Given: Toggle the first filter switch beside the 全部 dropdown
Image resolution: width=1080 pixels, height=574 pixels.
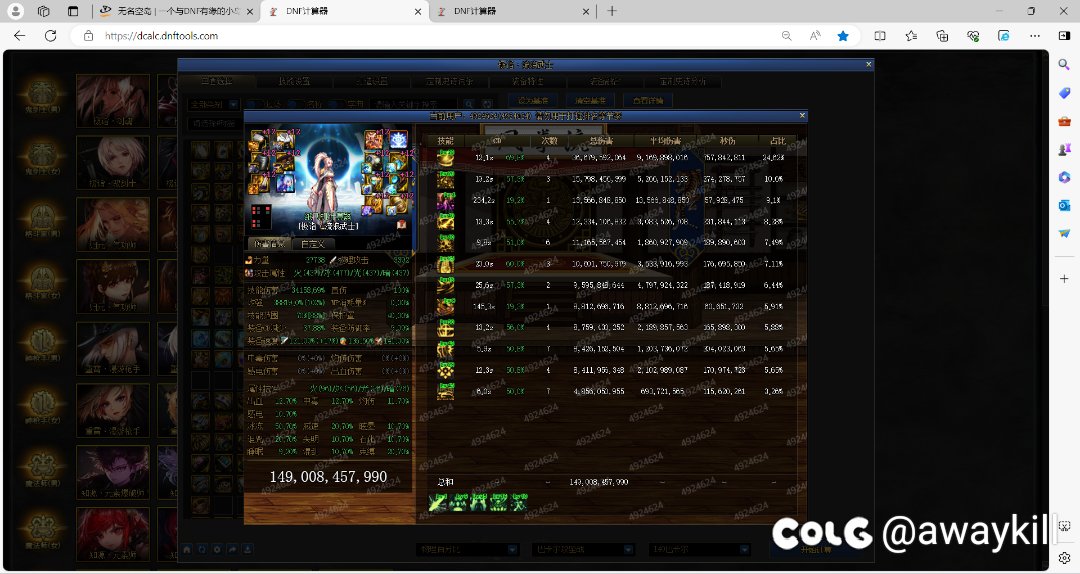Looking at the screenshot, I should click(x=255, y=104).
